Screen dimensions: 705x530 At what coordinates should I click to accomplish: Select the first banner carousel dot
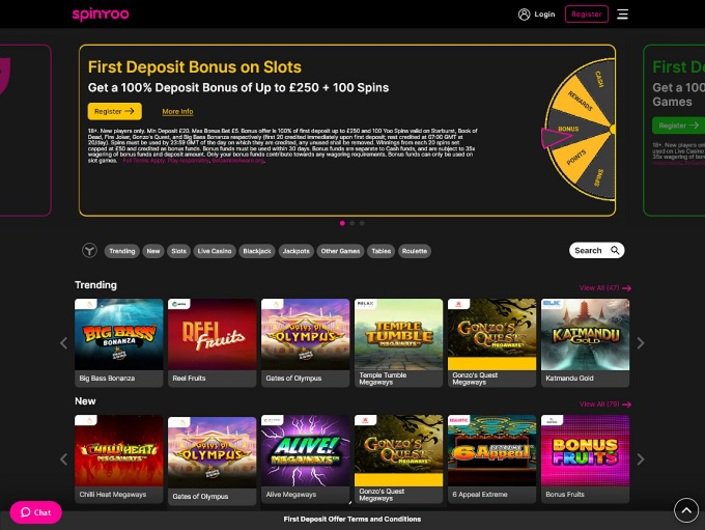click(x=342, y=223)
